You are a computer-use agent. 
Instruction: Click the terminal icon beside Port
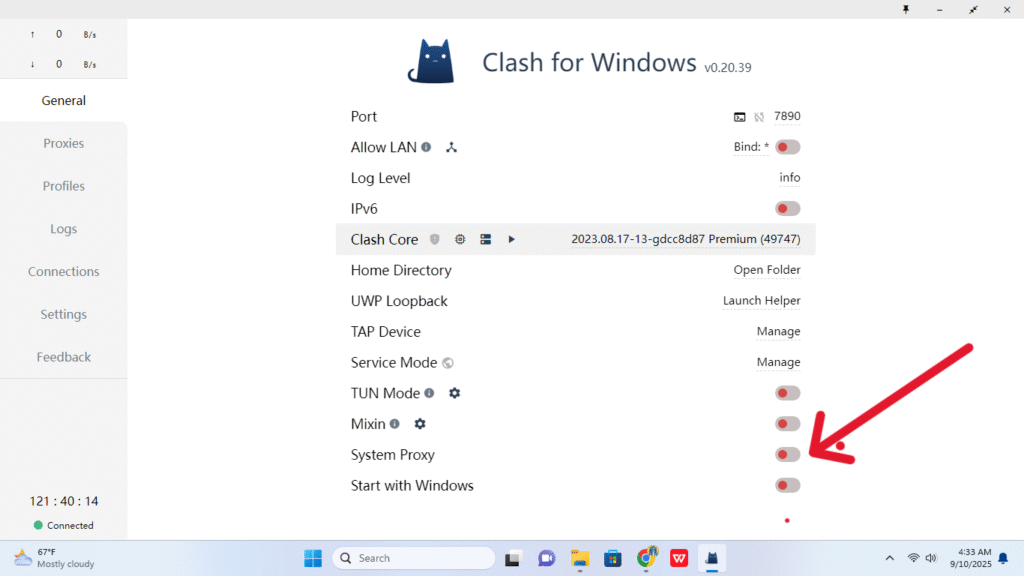click(x=740, y=117)
